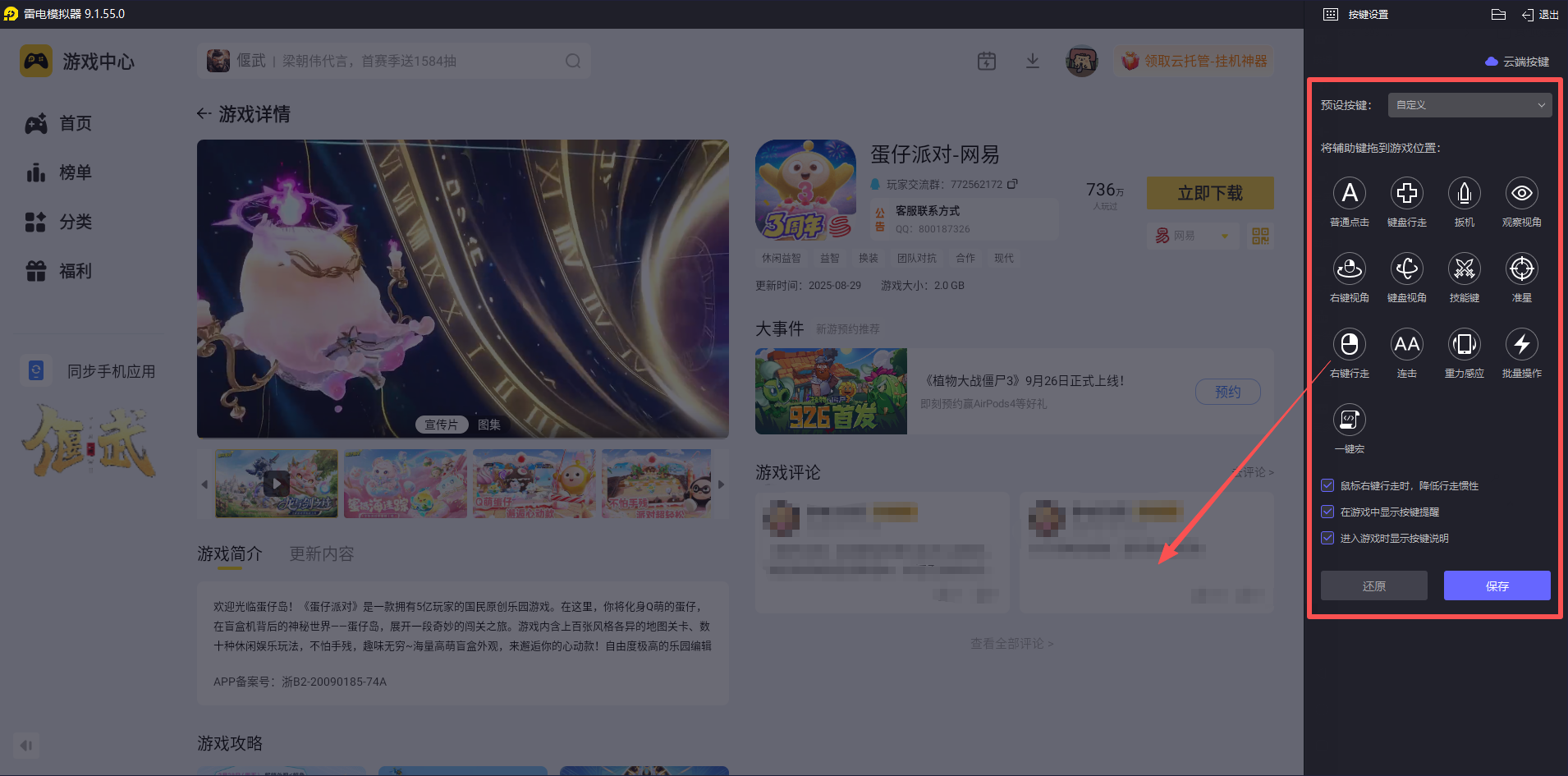
Task: Select the 键盘视角 keyboard view icon
Action: click(x=1406, y=269)
